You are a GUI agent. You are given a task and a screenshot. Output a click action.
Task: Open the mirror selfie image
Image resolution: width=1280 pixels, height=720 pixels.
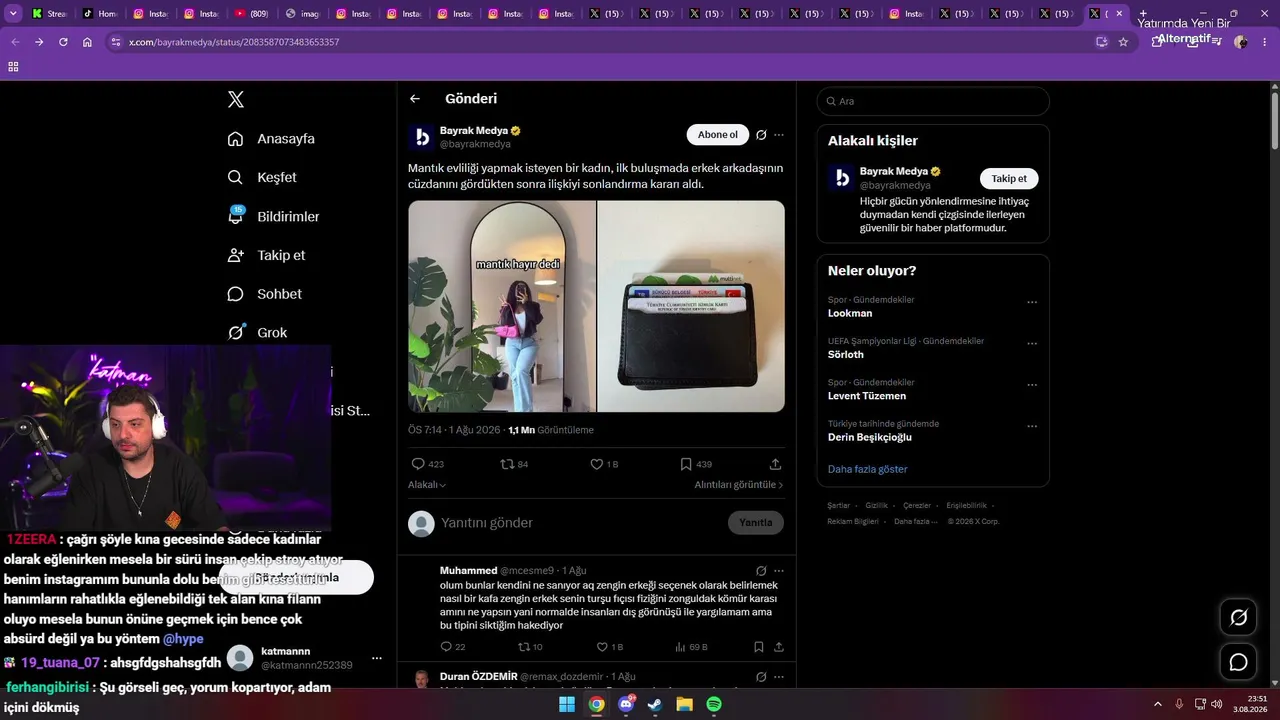click(502, 306)
